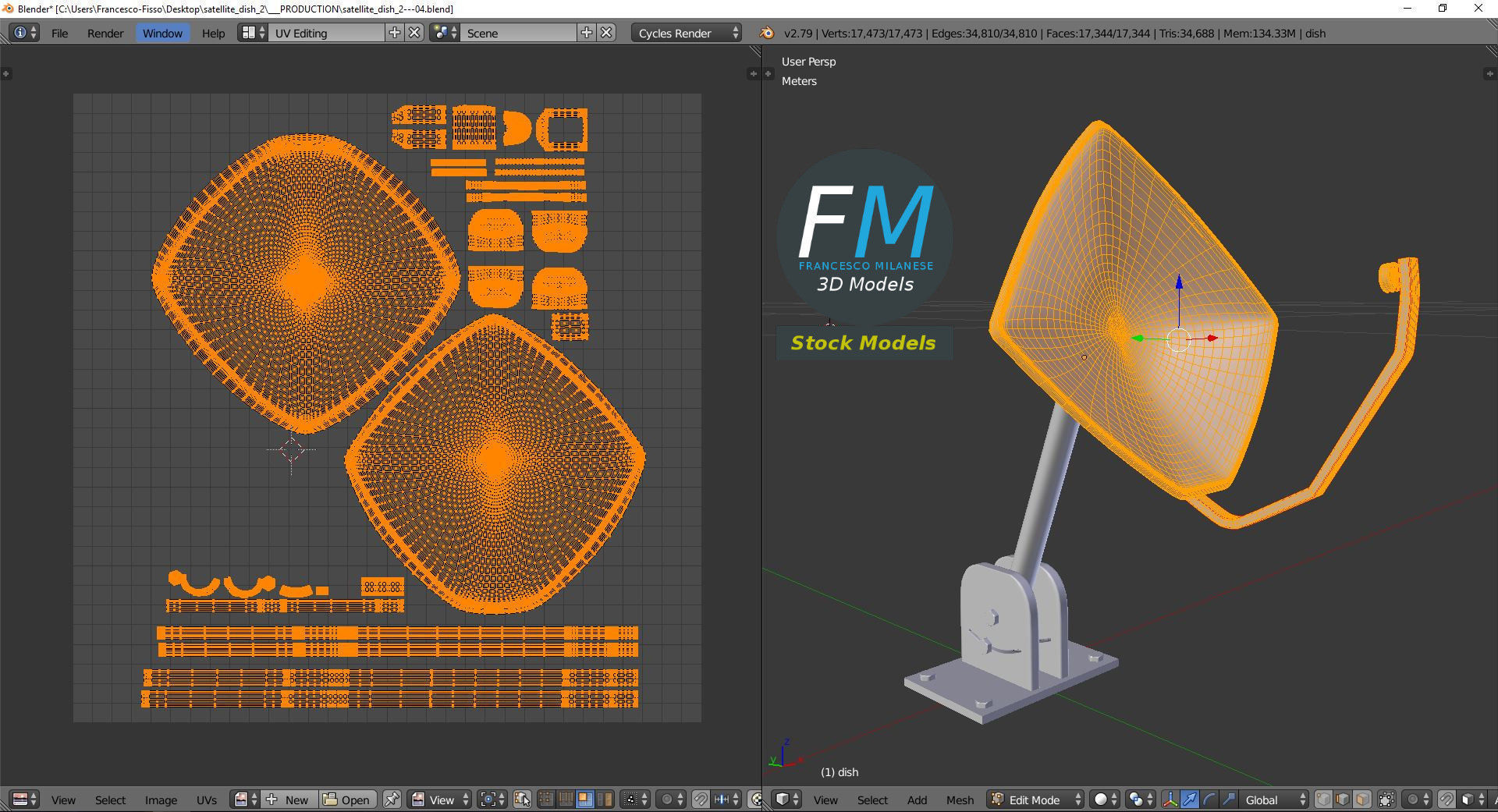Viewport: 1498px width, 812px height.
Task: Toggle proportional editing in 3D viewport
Action: [x=1417, y=800]
